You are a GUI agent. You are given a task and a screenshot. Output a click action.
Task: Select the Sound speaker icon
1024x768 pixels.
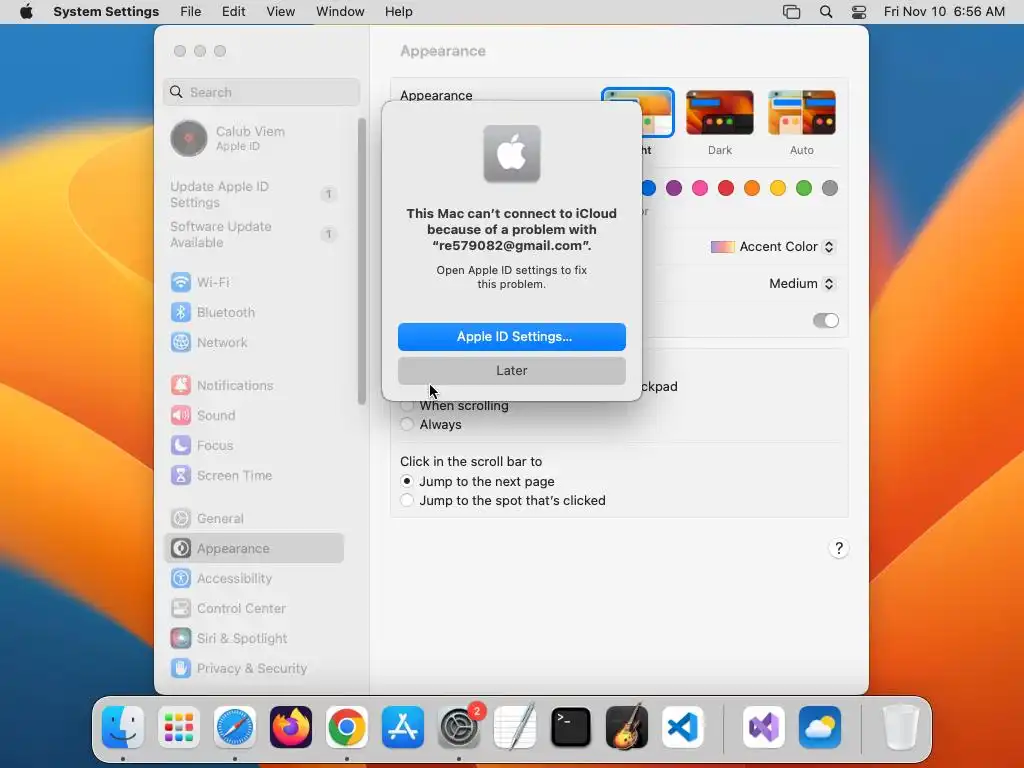coord(181,415)
